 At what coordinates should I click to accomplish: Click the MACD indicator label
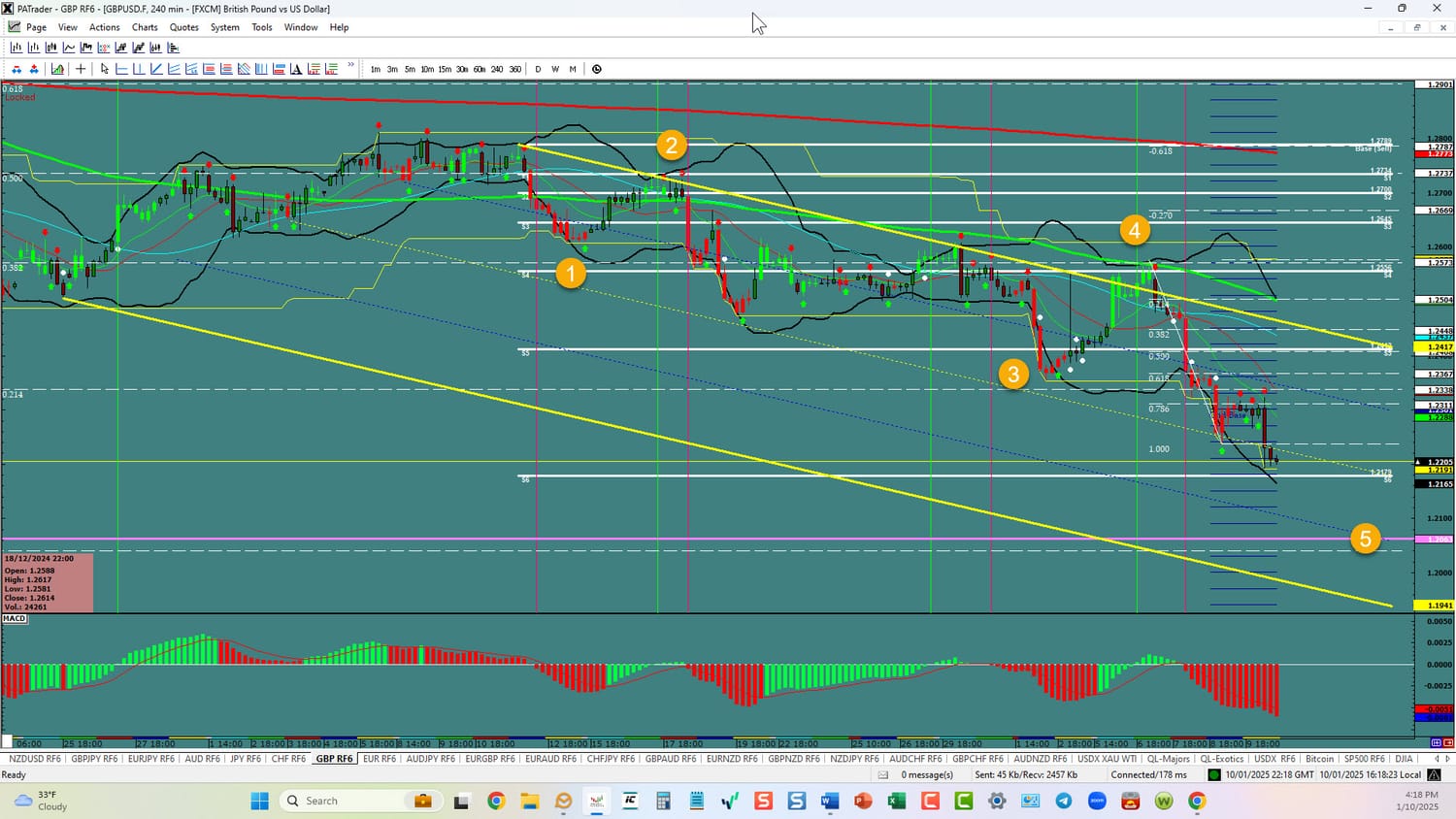pos(15,618)
